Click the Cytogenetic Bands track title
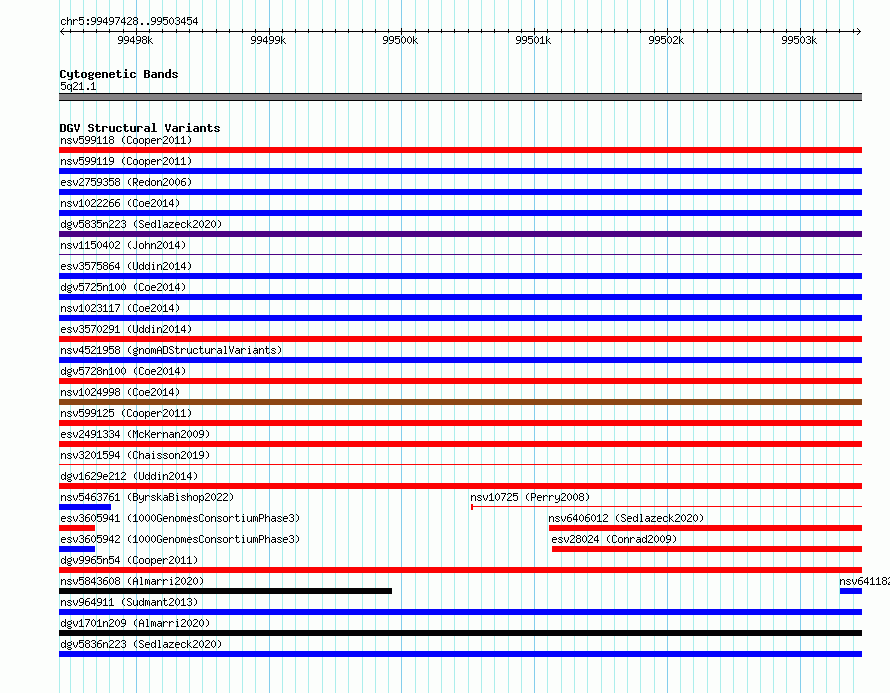 coord(119,74)
